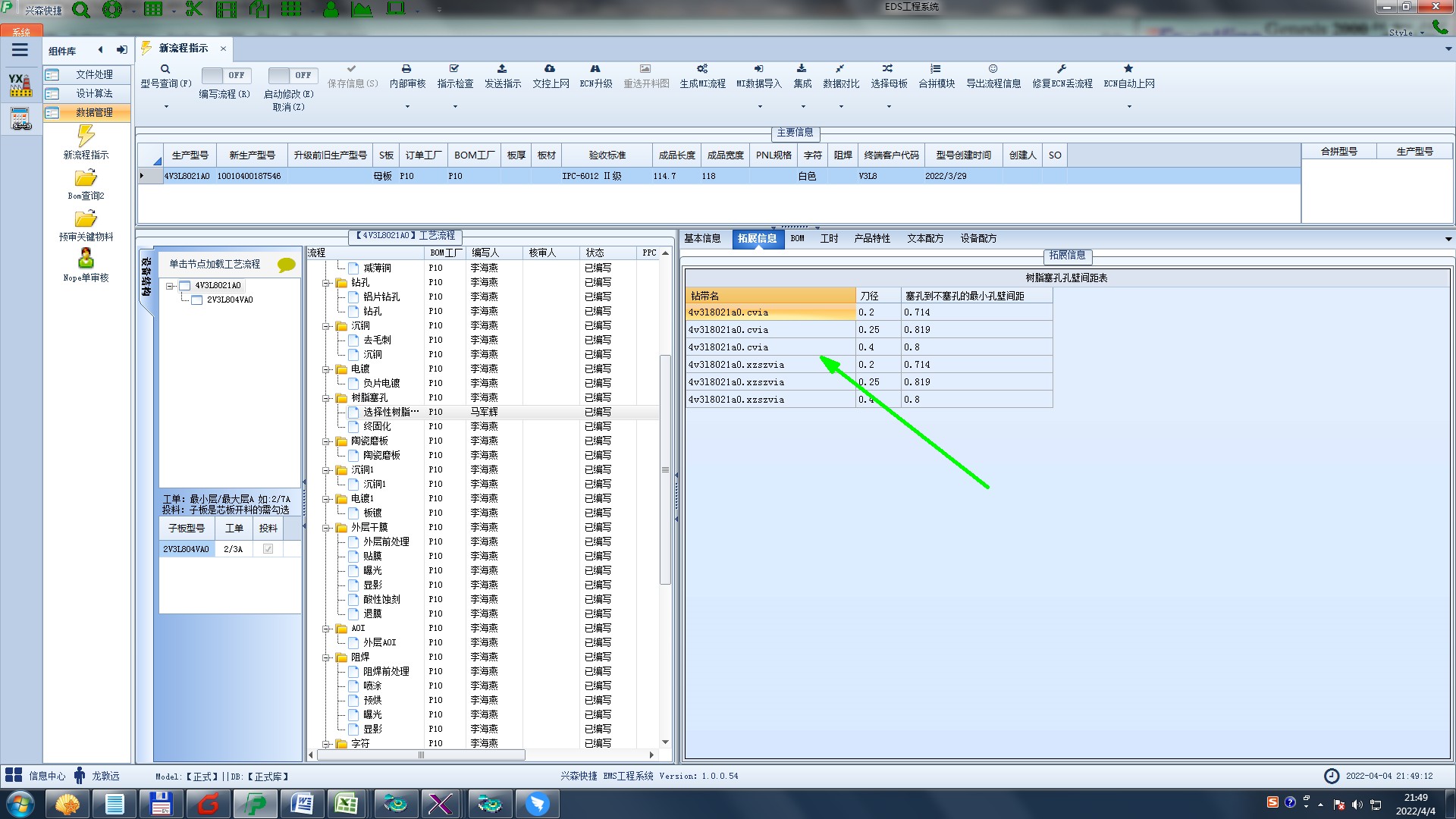Viewport: 1456px width, 819px height.
Task: Open the dropdown arrow under 内部审核
Action: coord(407,107)
